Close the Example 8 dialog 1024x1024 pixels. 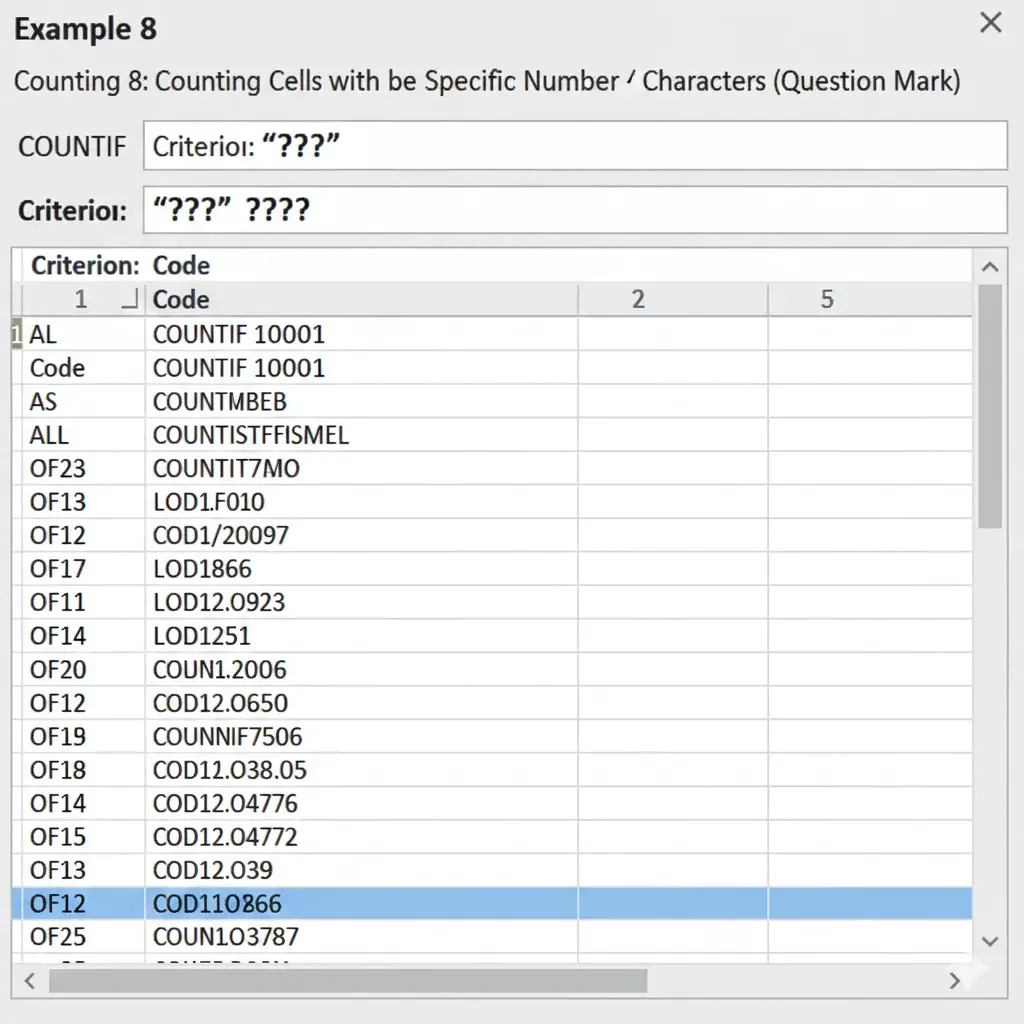(x=990, y=24)
